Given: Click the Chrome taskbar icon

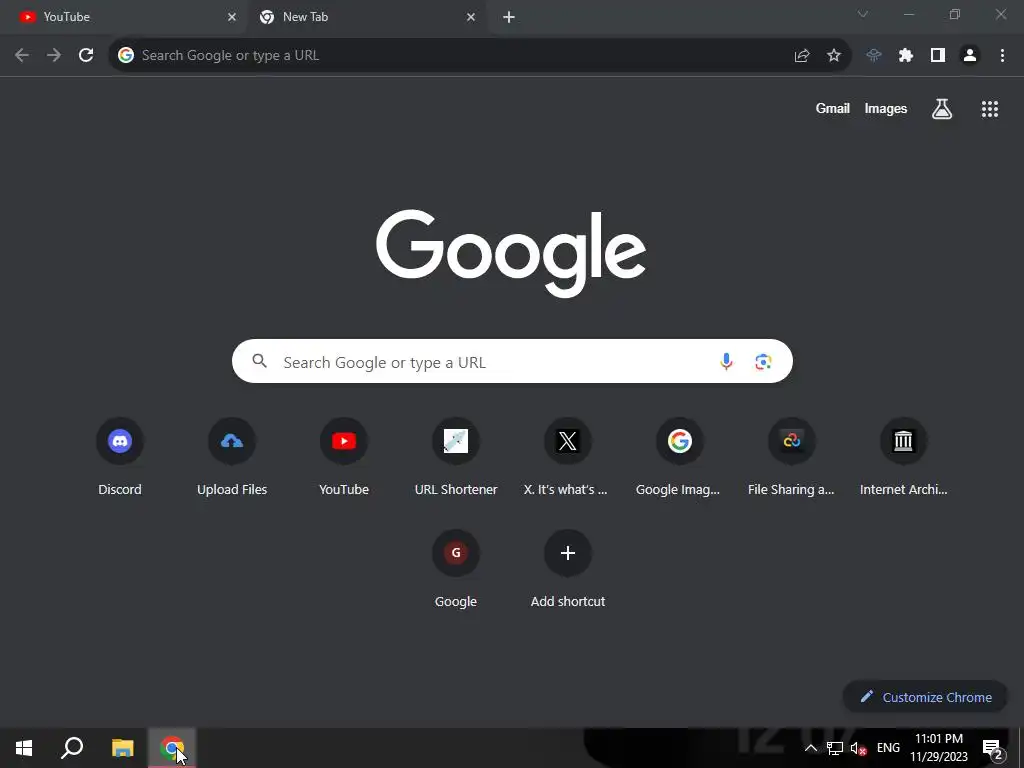Looking at the screenshot, I should 172,748.
